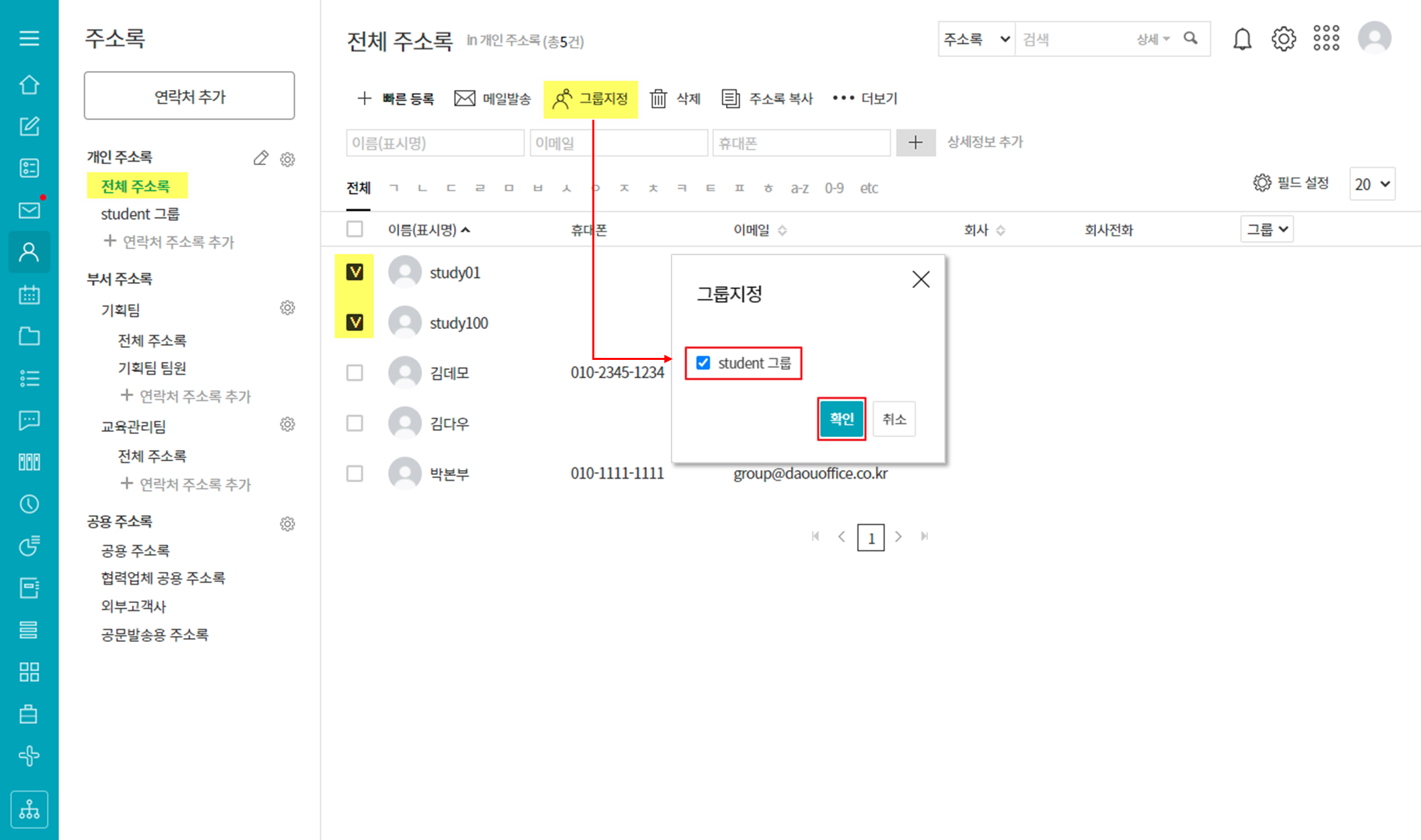Open the 주소록 search scope dropdown
Viewport: 1421px width, 840px height.
coord(976,39)
